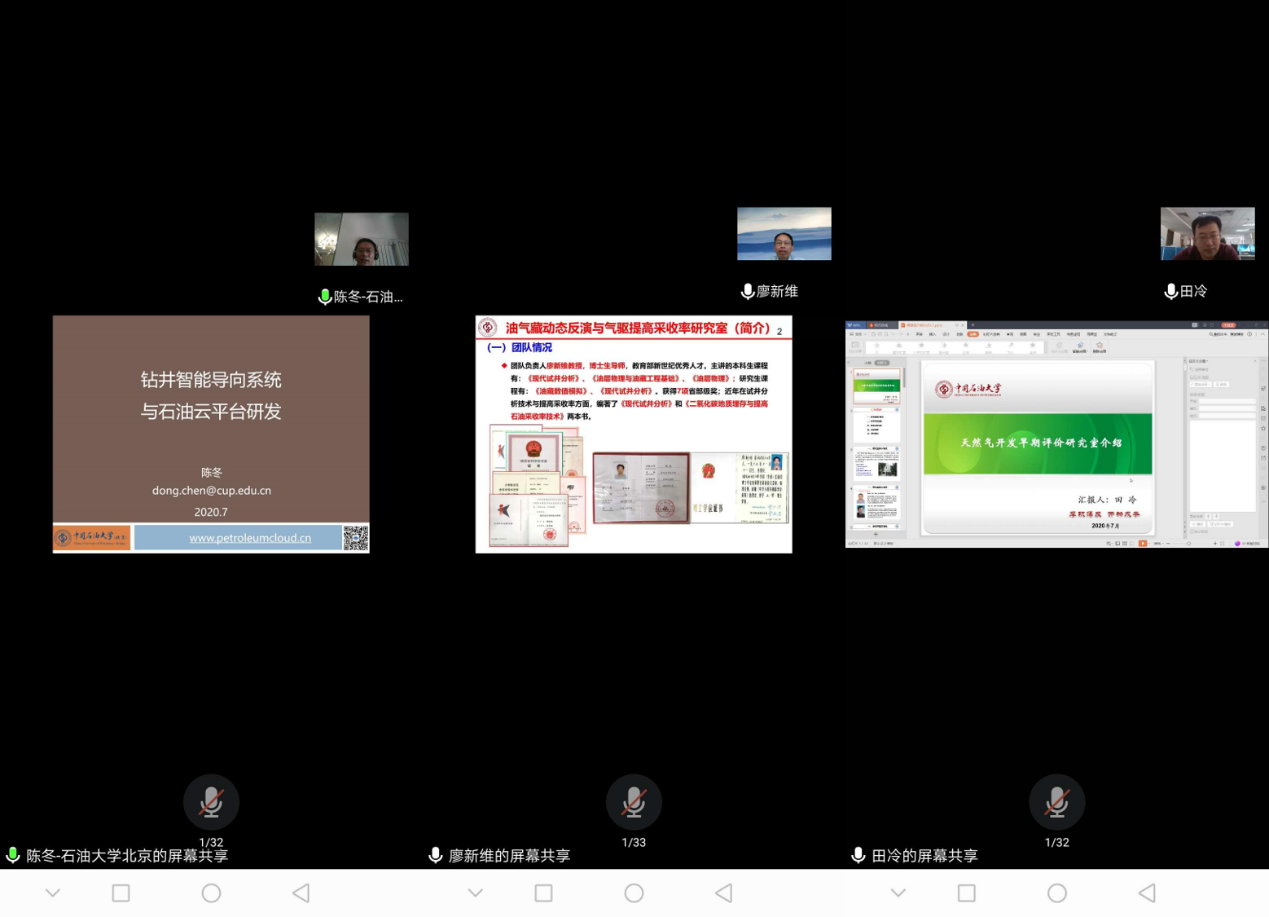1269x917 pixels.
Task: Tap down chevron in middle navigation bar
Action: pyautogui.click(x=476, y=893)
